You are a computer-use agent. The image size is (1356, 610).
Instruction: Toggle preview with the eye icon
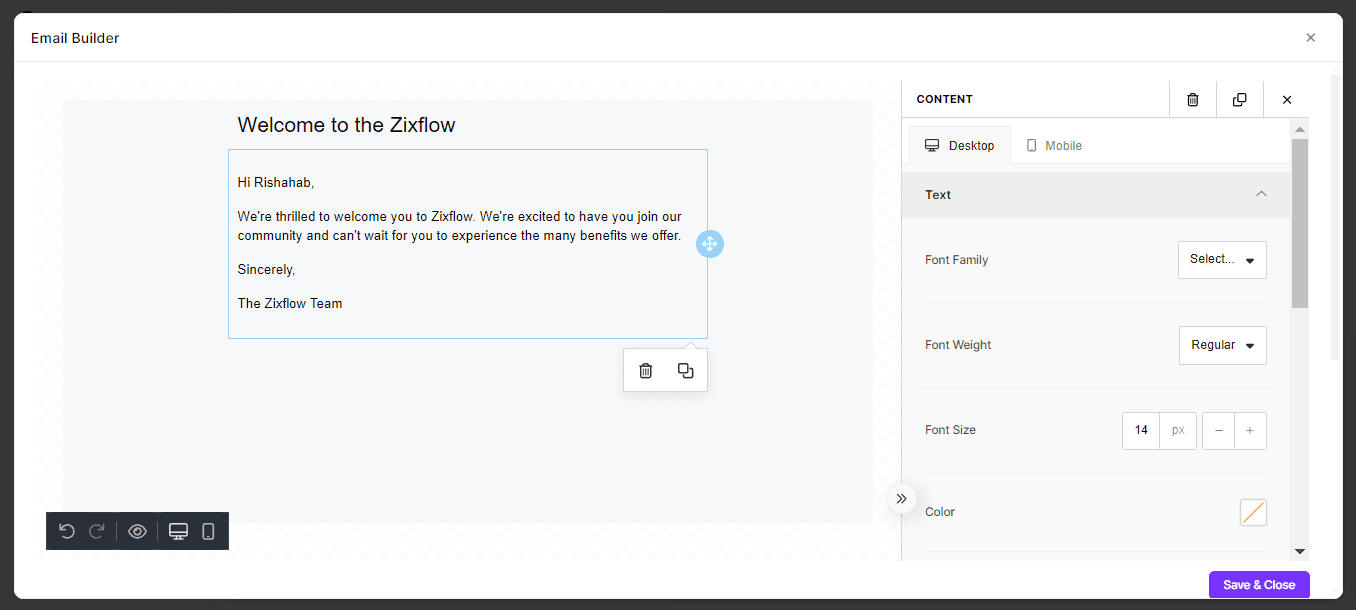[137, 531]
